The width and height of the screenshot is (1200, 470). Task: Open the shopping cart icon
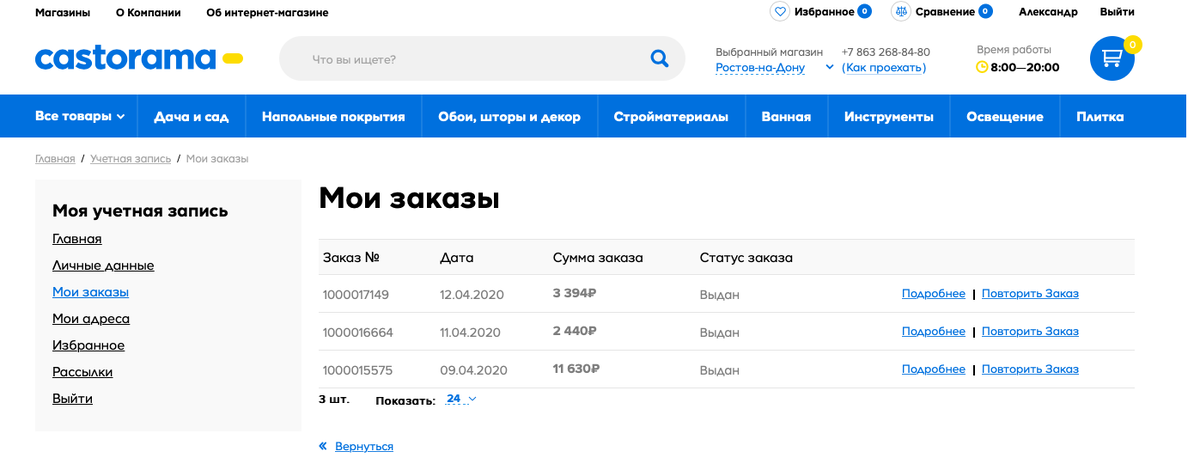click(x=1112, y=58)
